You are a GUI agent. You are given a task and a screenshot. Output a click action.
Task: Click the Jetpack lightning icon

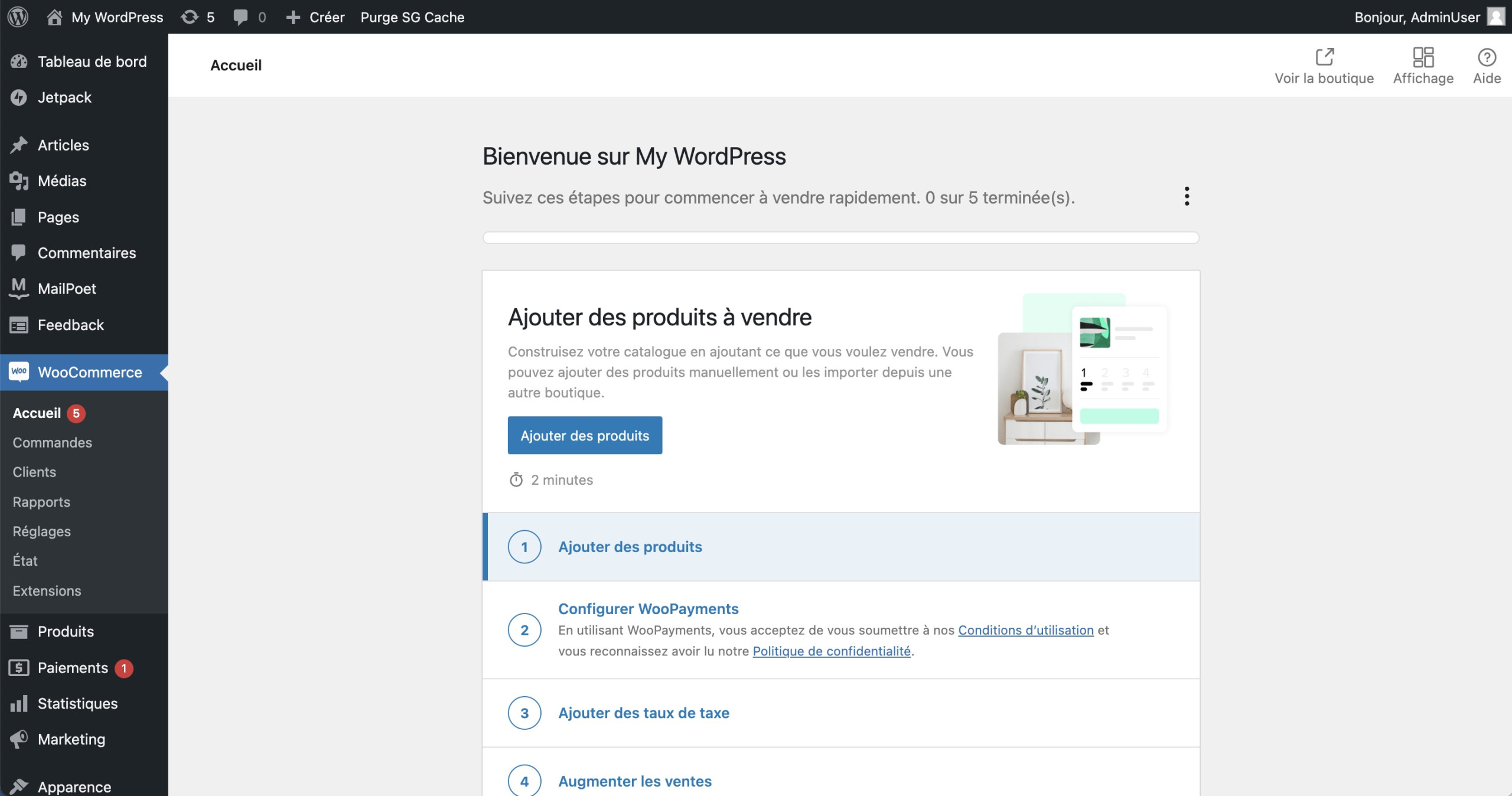(19, 97)
